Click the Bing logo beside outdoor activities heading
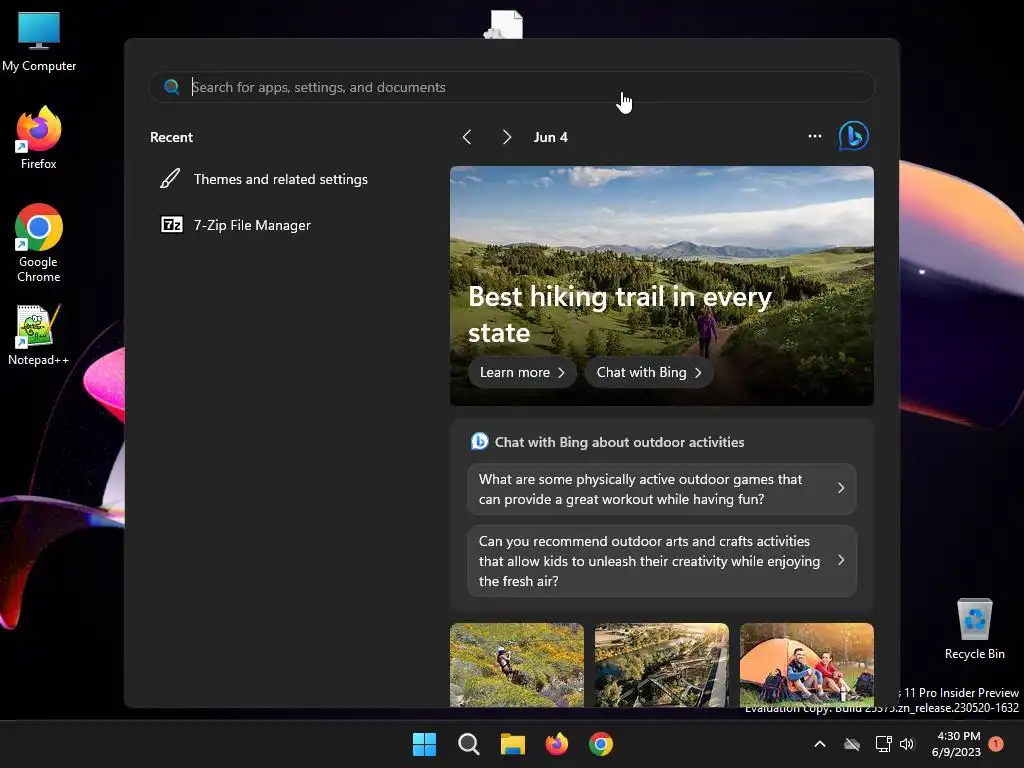This screenshot has height=768, width=1024. [x=479, y=441]
